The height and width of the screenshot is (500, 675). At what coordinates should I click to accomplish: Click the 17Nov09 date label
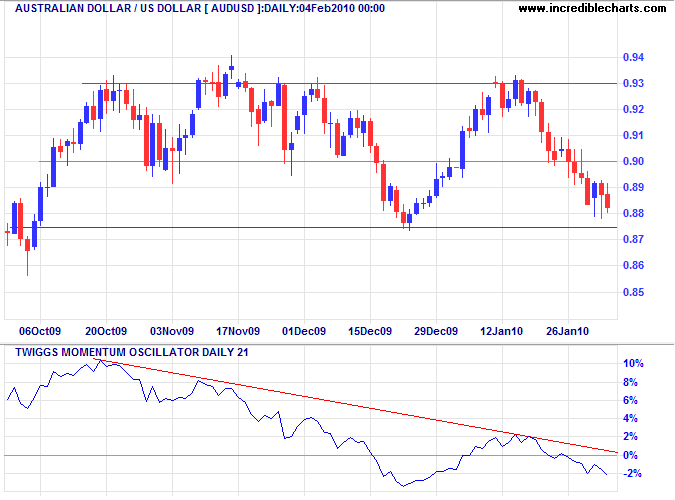(x=238, y=331)
